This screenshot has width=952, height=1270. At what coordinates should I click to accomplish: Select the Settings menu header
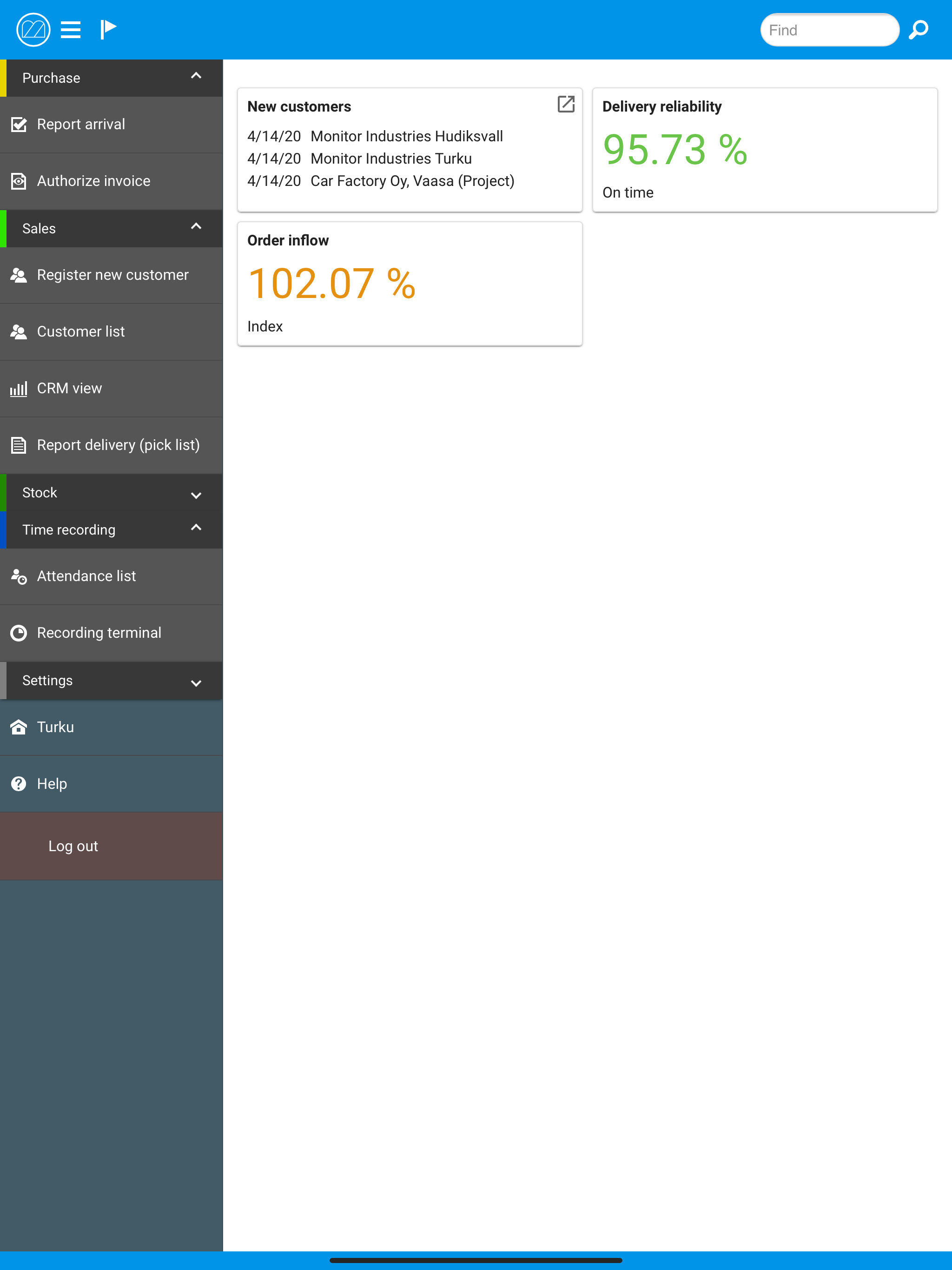point(112,681)
